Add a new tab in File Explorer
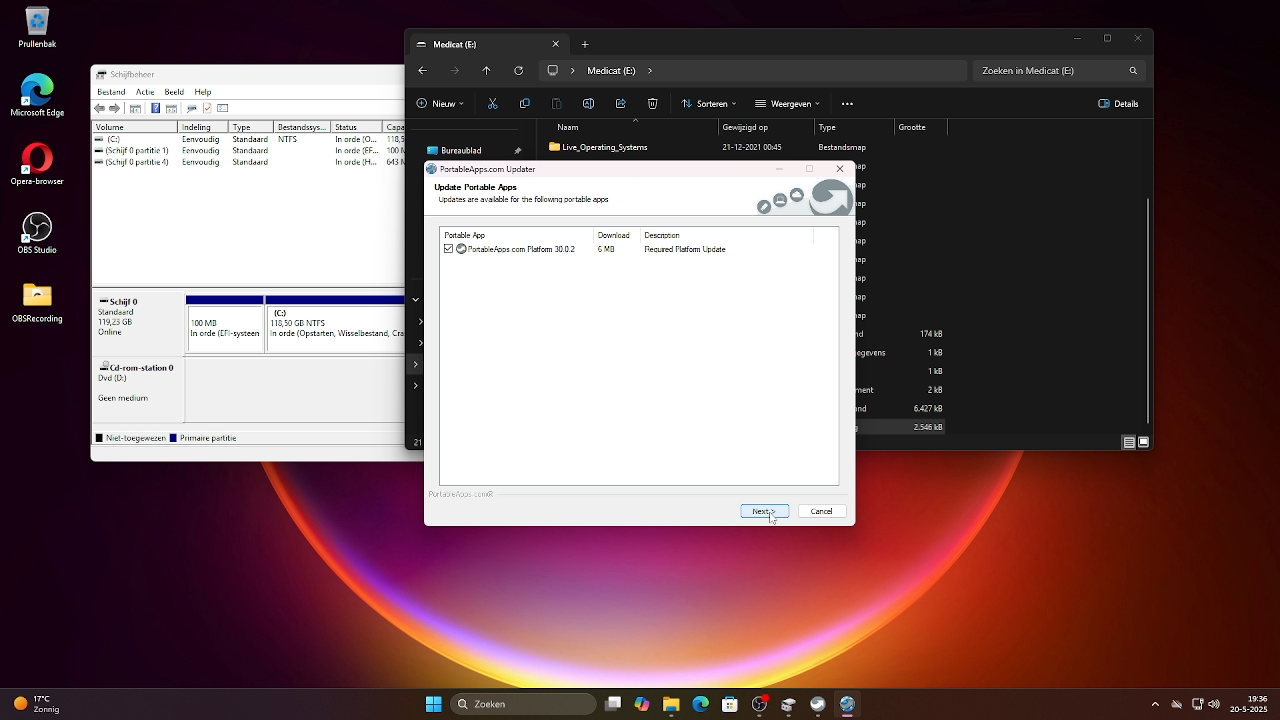1280x720 pixels. pos(585,44)
